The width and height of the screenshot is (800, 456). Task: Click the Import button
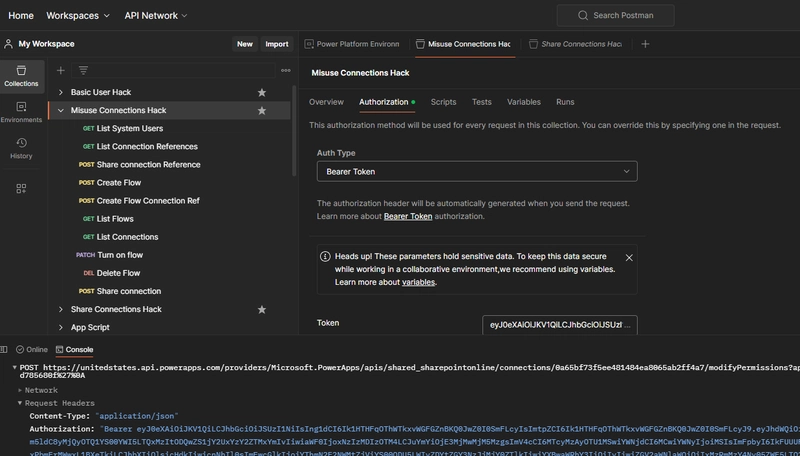pos(276,44)
